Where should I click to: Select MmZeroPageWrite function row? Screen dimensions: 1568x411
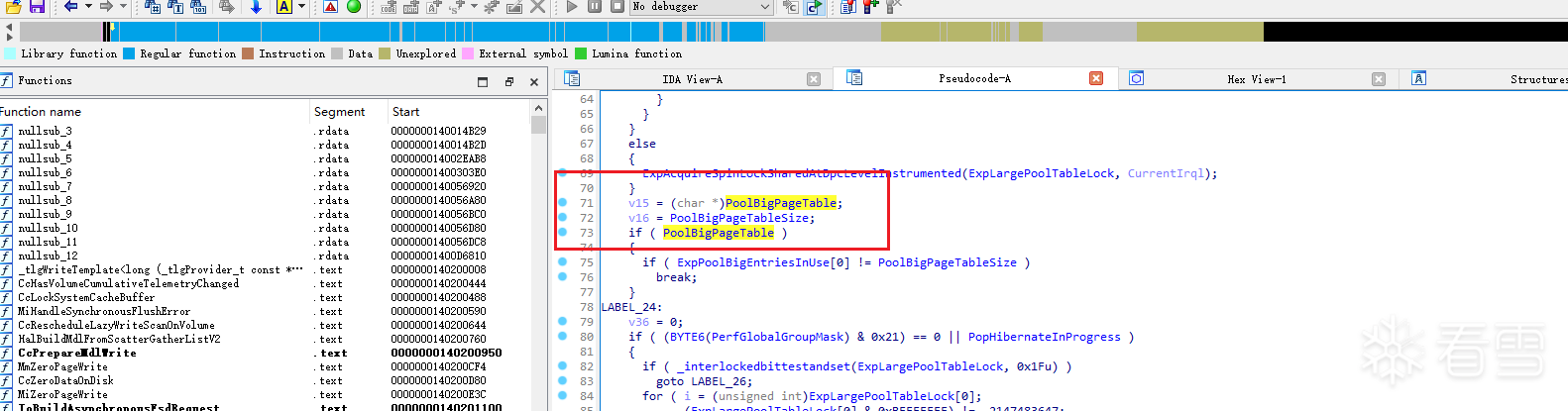(x=265, y=366)
